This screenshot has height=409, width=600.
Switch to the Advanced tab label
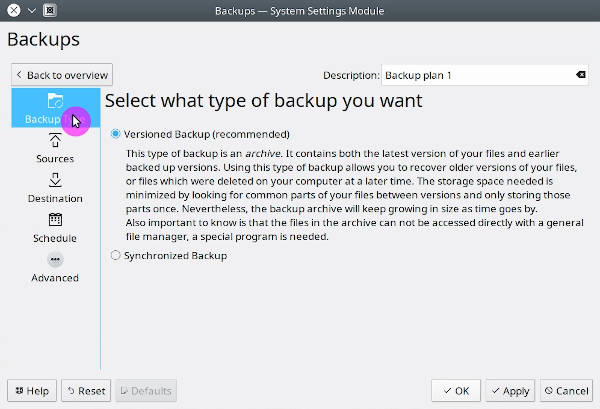[x=55, y=278]
